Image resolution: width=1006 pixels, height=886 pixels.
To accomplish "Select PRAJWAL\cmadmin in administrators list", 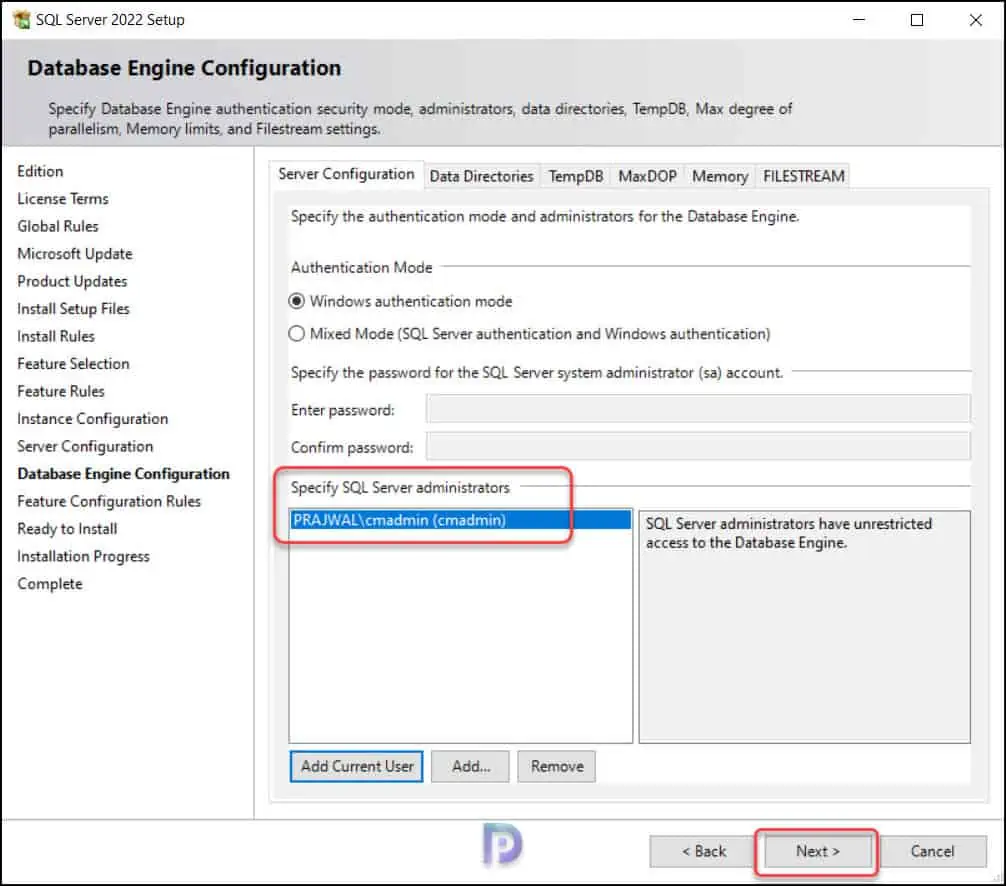I will (x=461, y=520).
